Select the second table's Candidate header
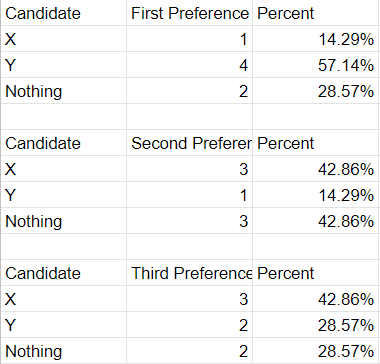This screenshot has height=364, width=380. 63,143
